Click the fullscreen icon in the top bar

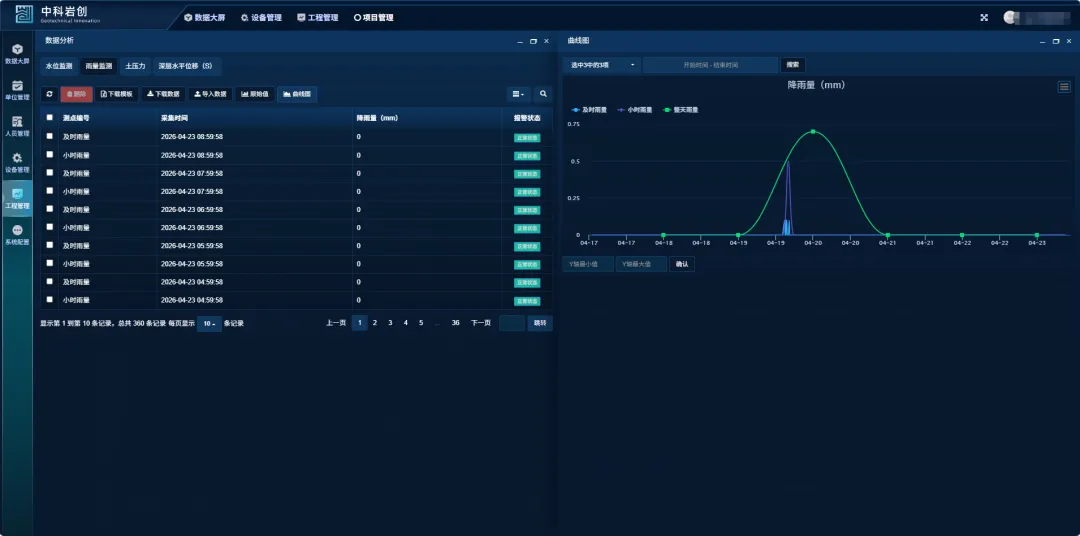[x=984, y=17]
